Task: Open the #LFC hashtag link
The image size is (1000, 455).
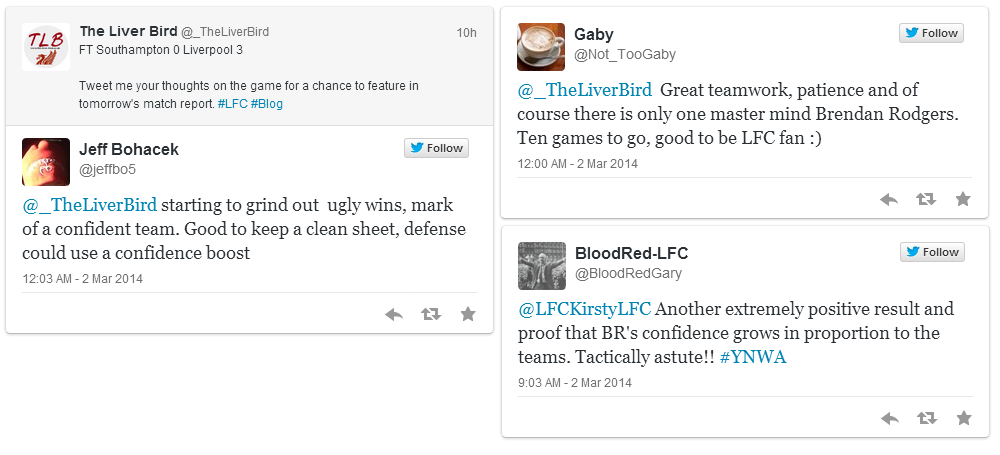Action: (x=232, y=103)
